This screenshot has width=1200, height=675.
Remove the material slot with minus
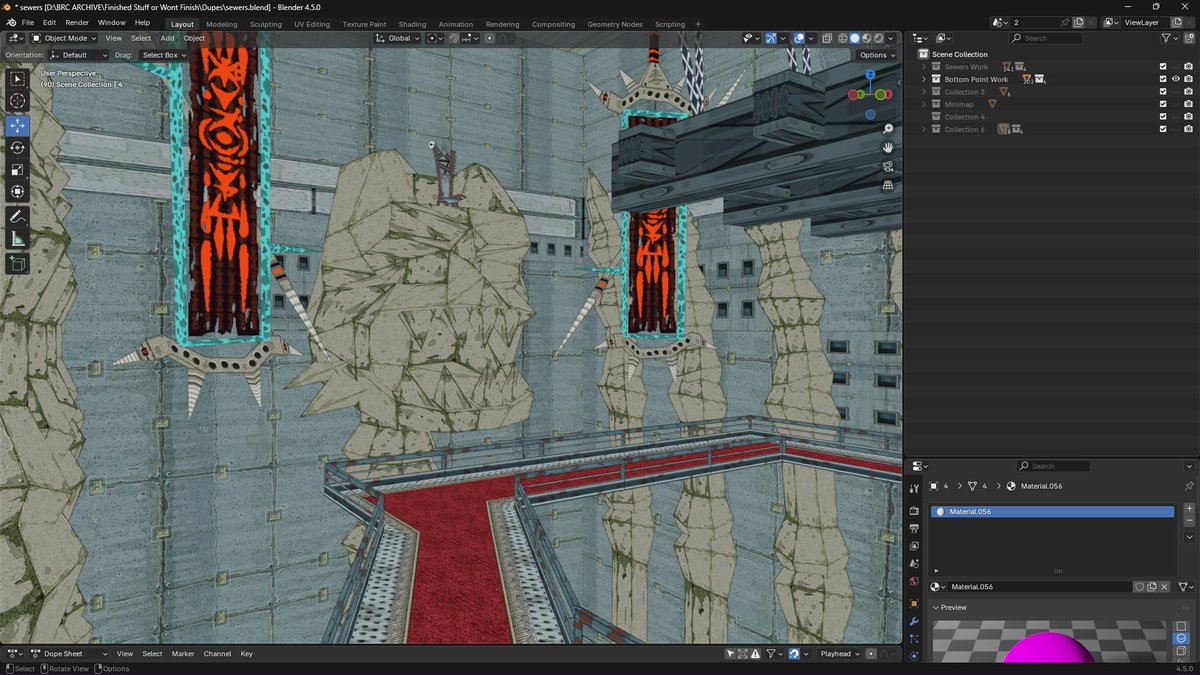tap(1189, 521)
